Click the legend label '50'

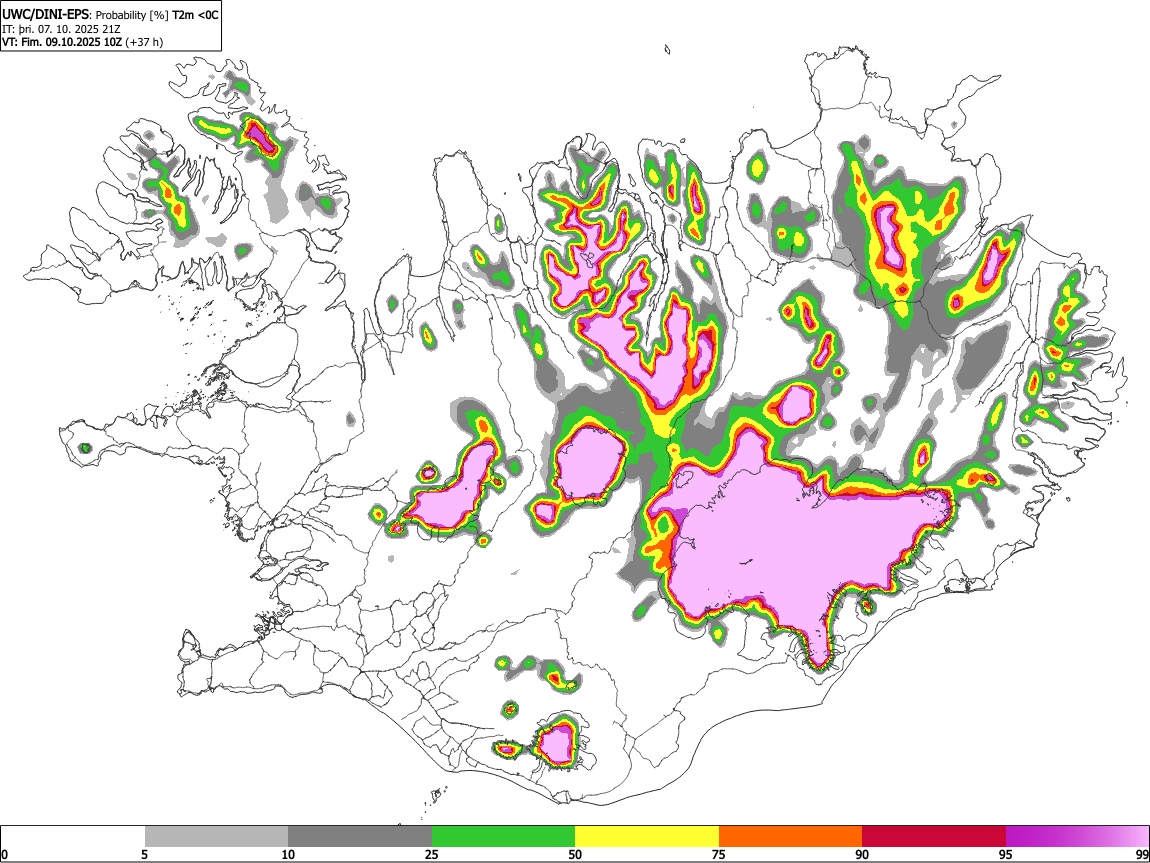tap(575, 855)
